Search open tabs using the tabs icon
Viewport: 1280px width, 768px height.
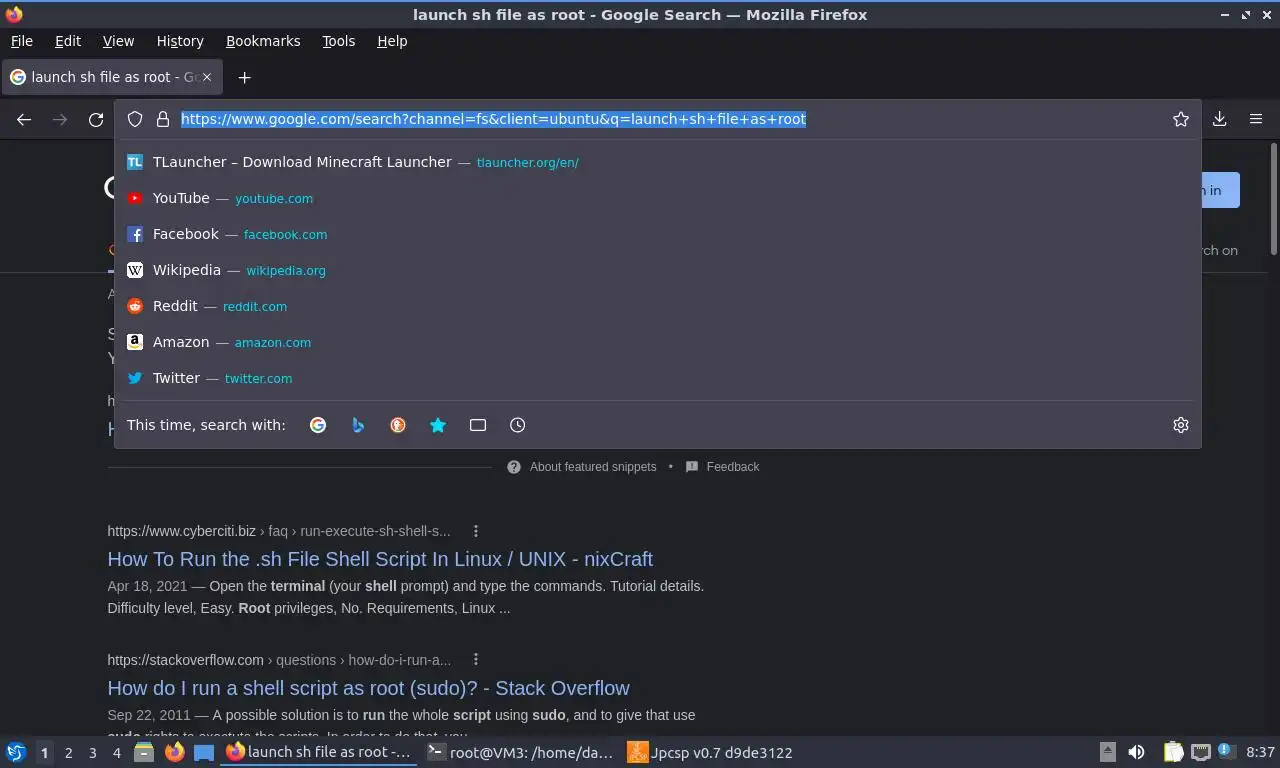(x=478, y=425)
